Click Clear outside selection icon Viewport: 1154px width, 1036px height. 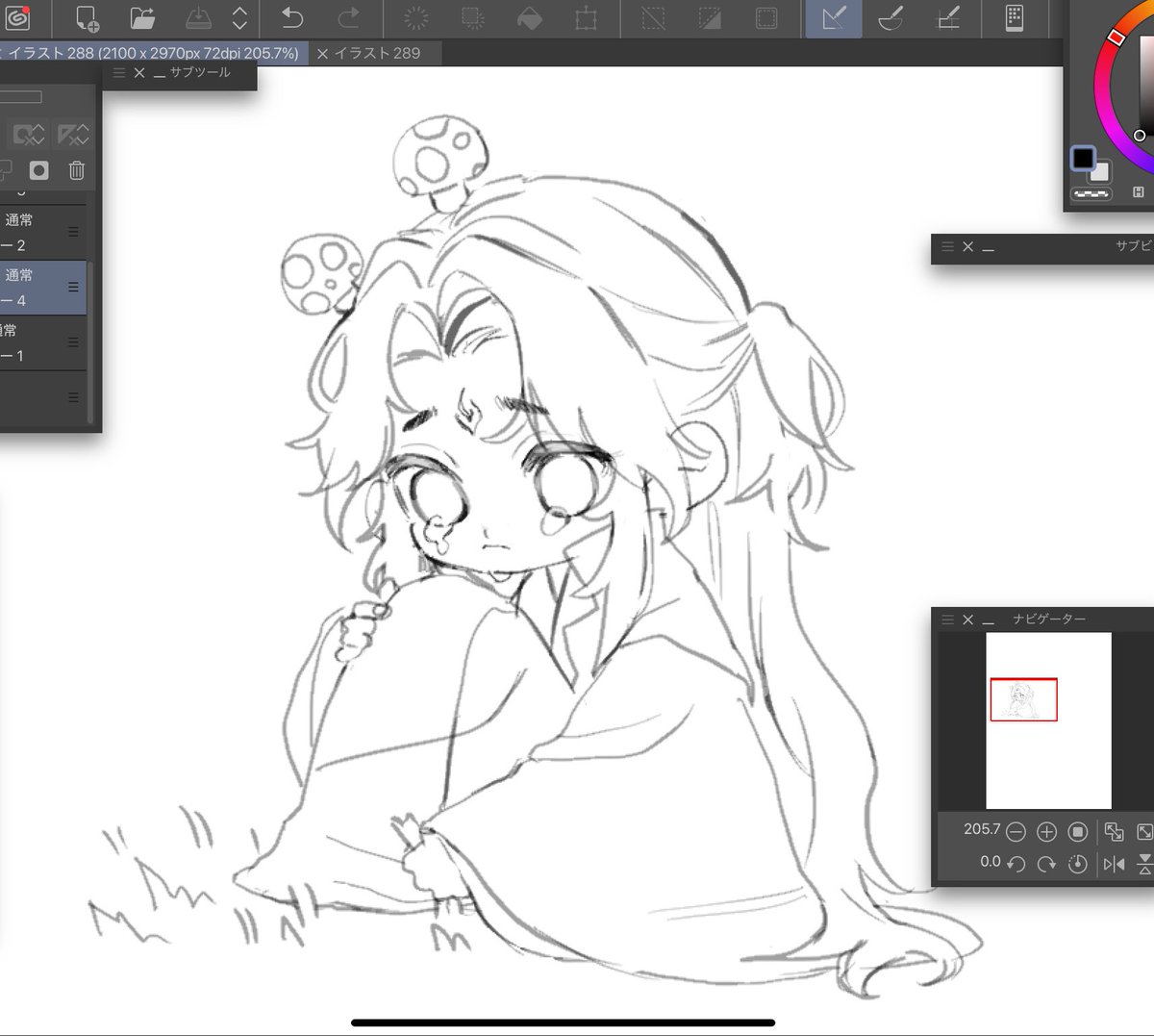click(473, 17)
